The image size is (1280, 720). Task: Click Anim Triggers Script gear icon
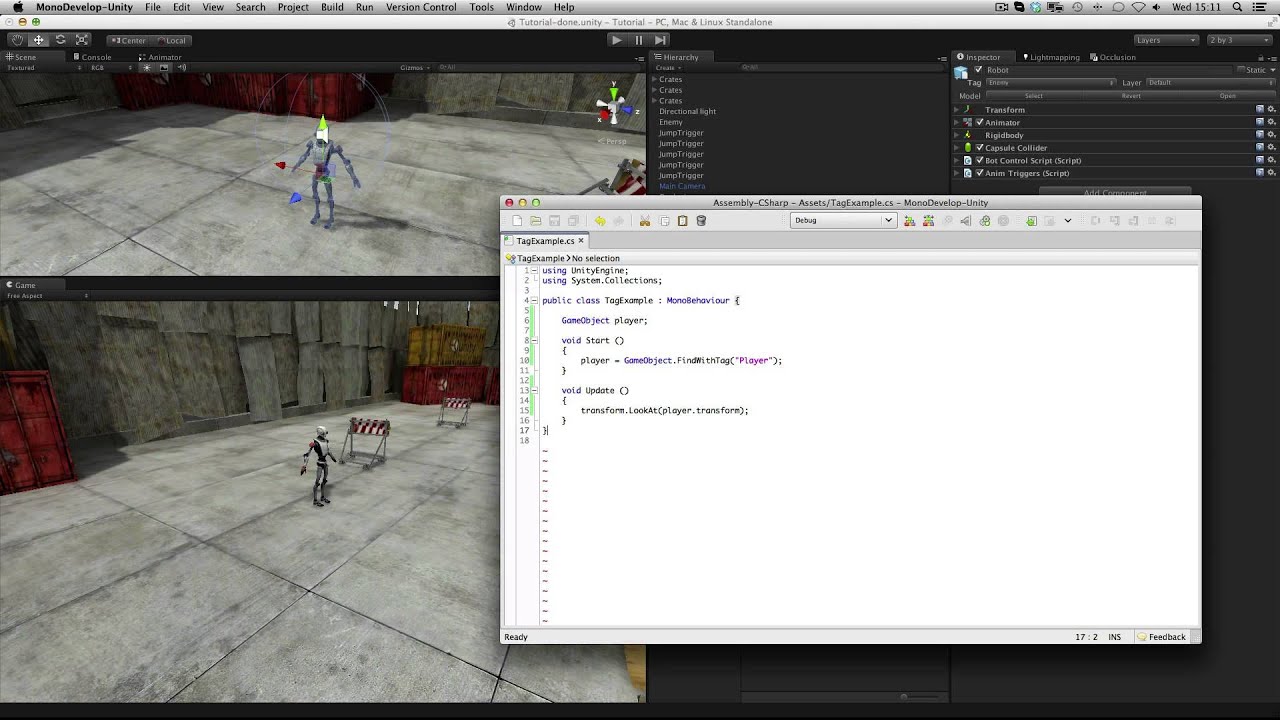tap(1271, 173)
